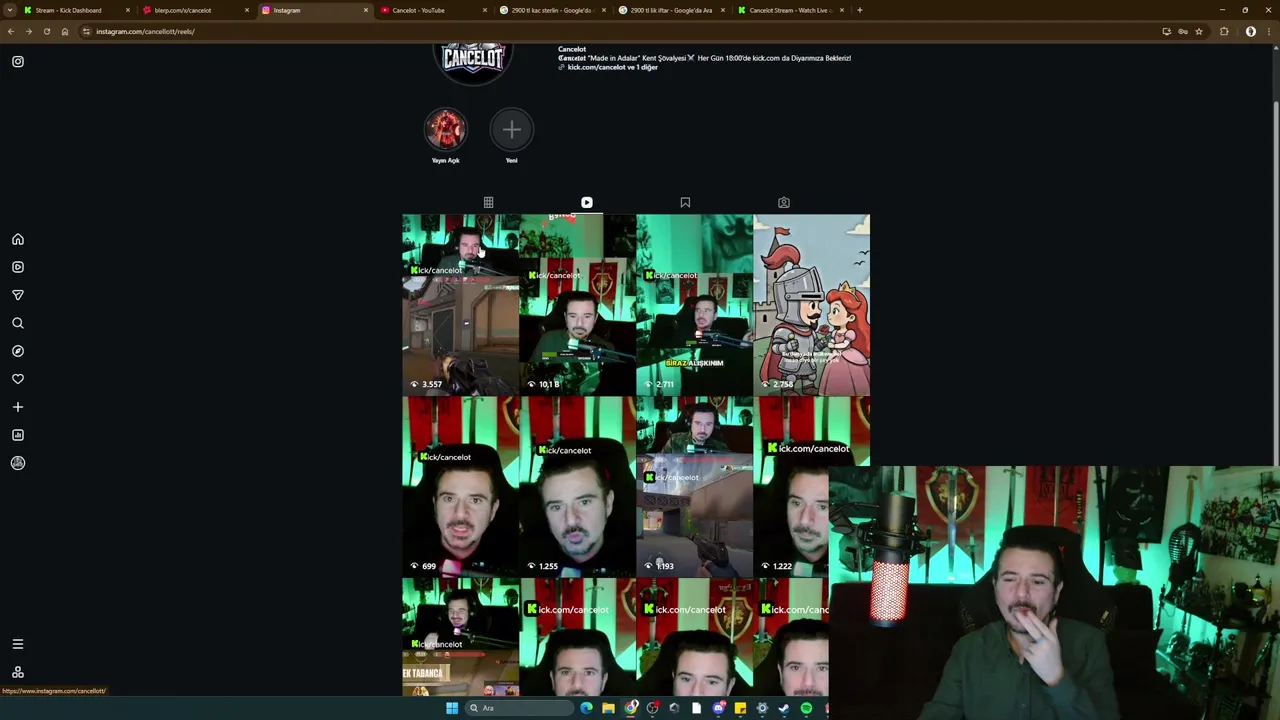
Task: Open the knight cartoon reel with 2.758 views
Action: tap(811, 304)
